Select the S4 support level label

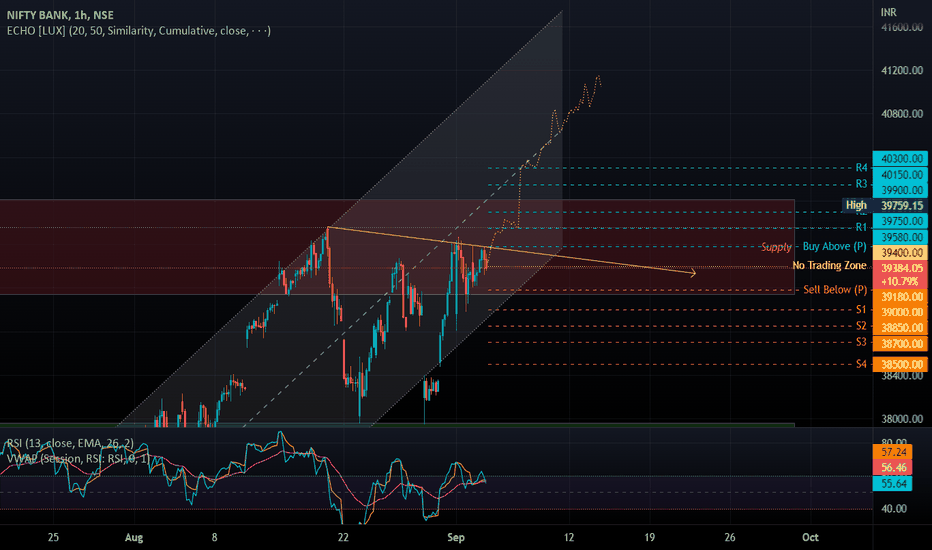(861, 364)
